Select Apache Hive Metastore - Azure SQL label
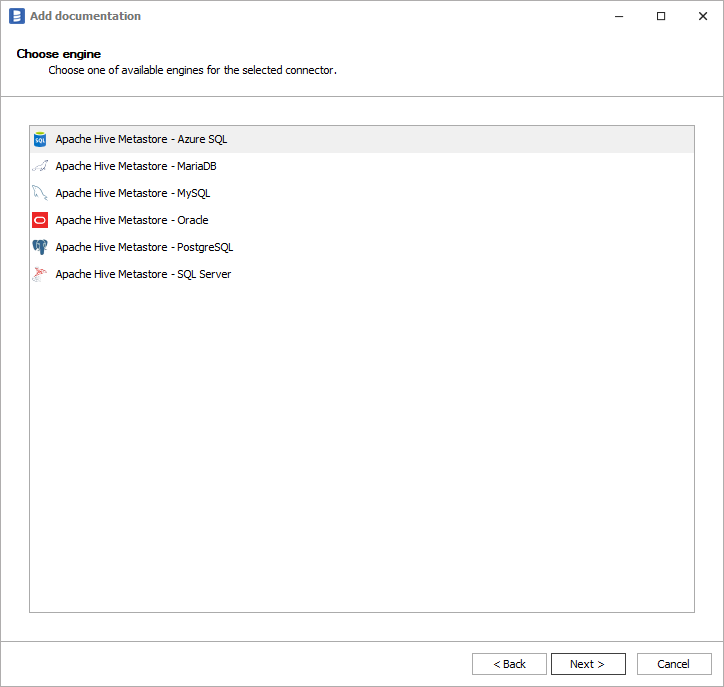 141,140
